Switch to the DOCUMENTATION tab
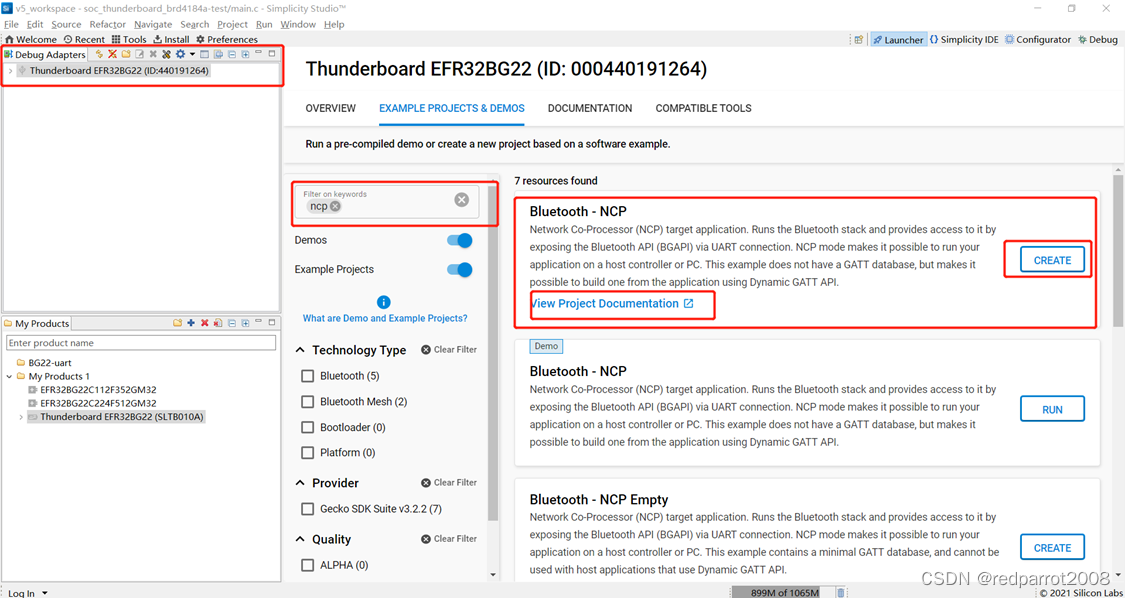 590,108
